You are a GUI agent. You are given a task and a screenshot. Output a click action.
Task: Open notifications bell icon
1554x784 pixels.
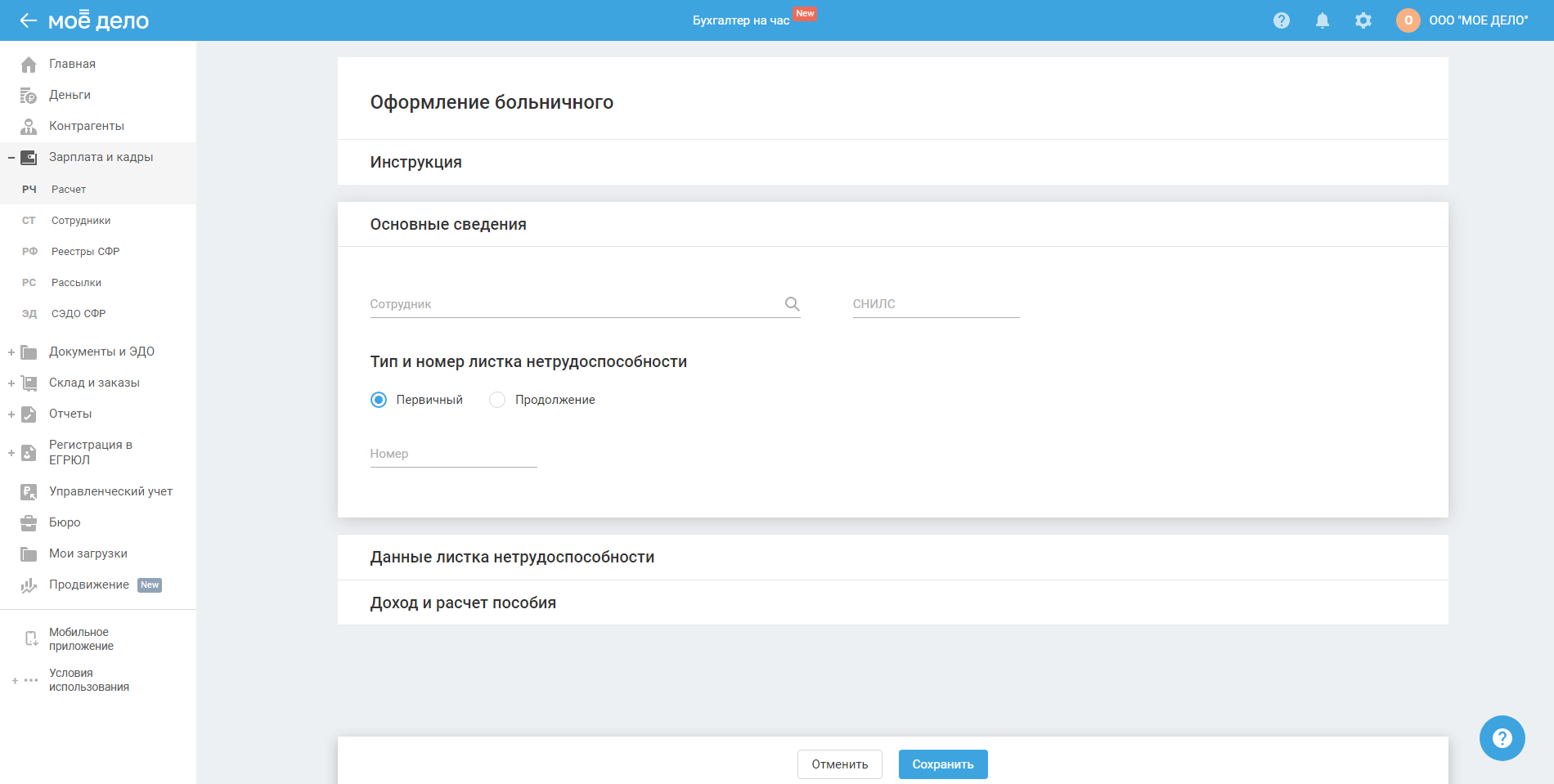pos(1323,20)
